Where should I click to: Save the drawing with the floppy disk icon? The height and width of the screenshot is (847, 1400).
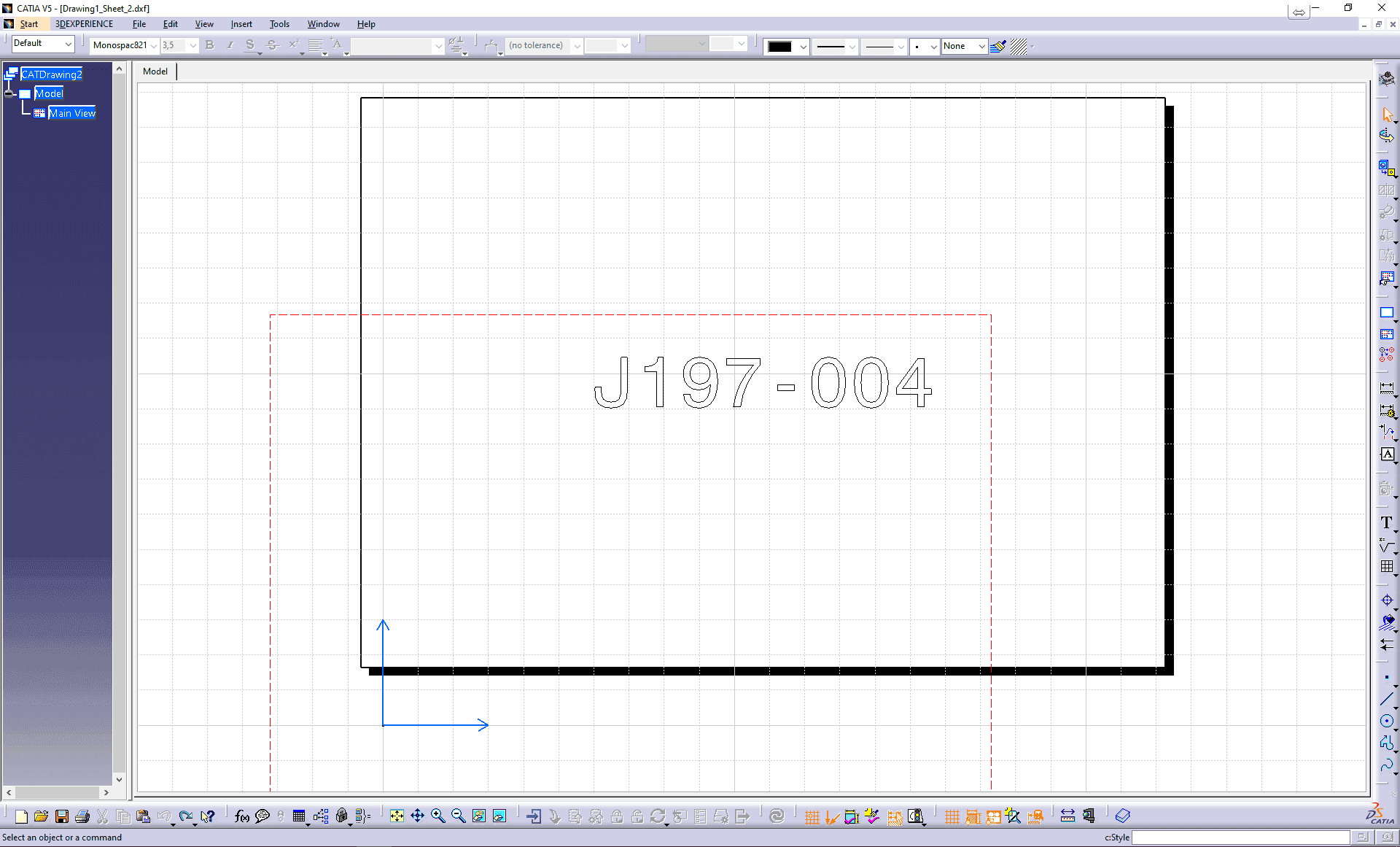(62, 816)
